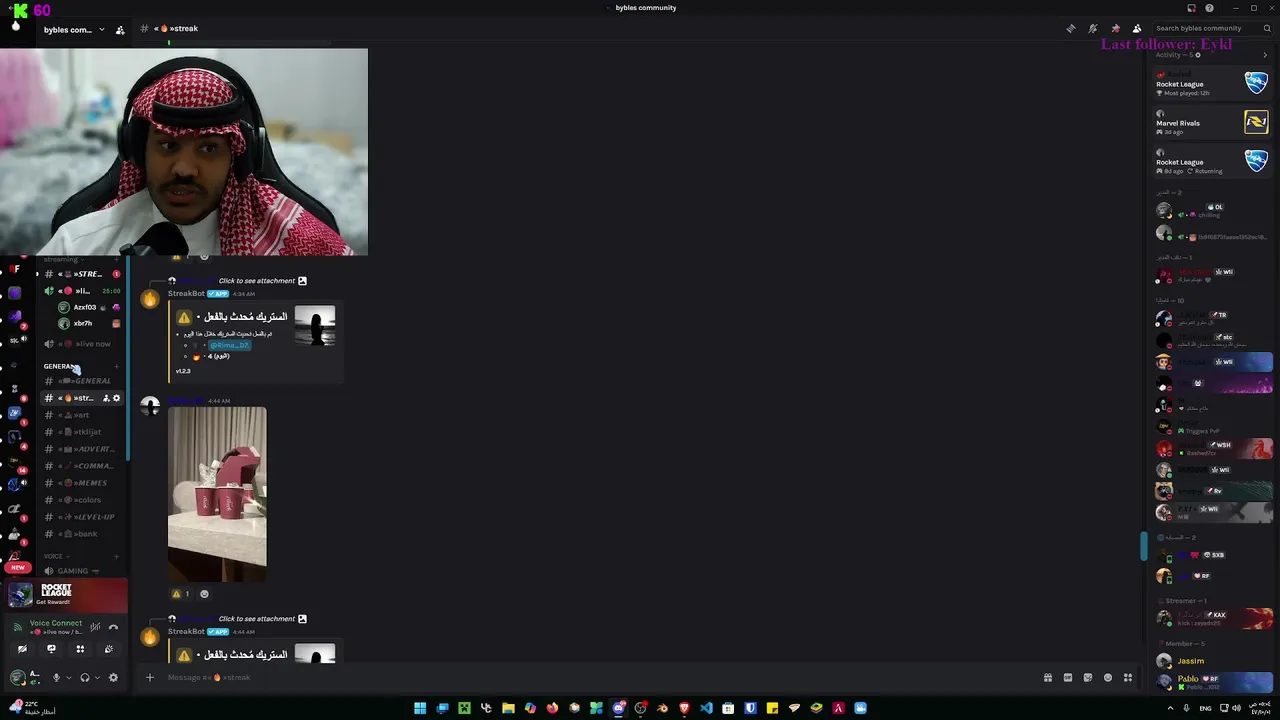Create a channel in GENERAL category plus
Image resolution: width=1280 pixels, height=720 pixels.
pyautogui.click(x=117, y=366)
